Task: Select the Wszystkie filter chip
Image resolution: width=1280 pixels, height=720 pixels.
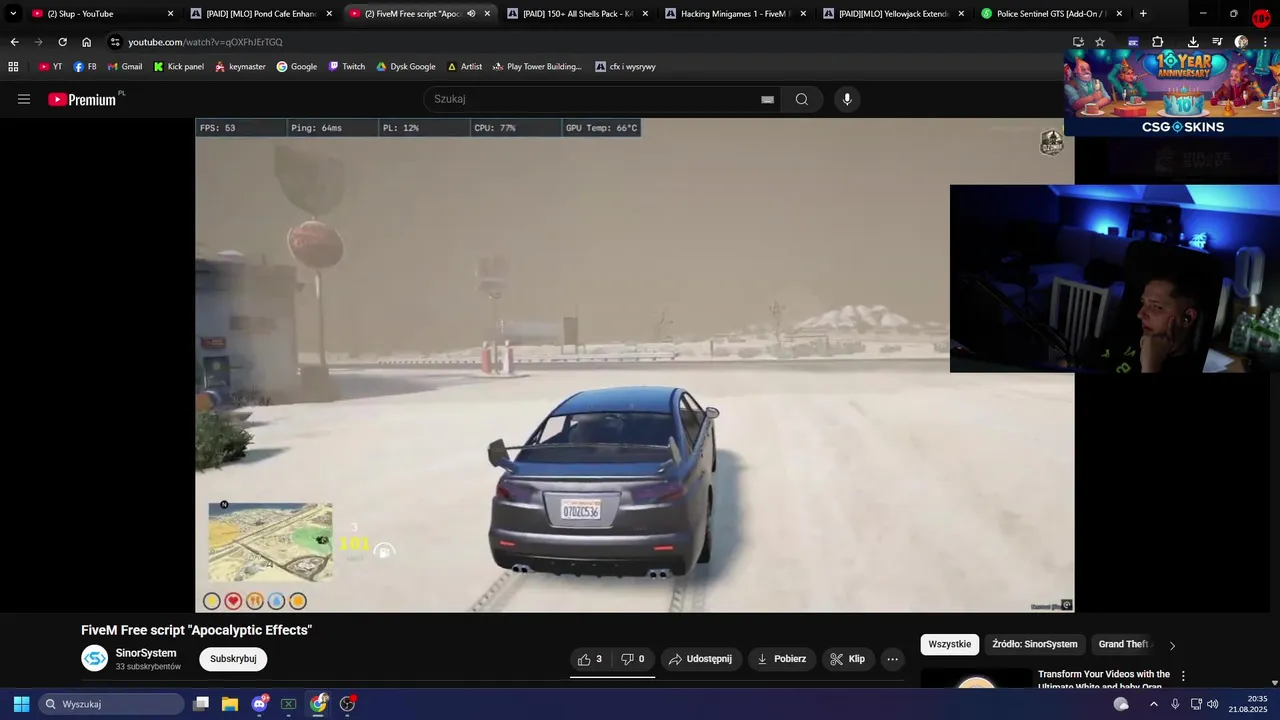Action: (x=949, y=644)
